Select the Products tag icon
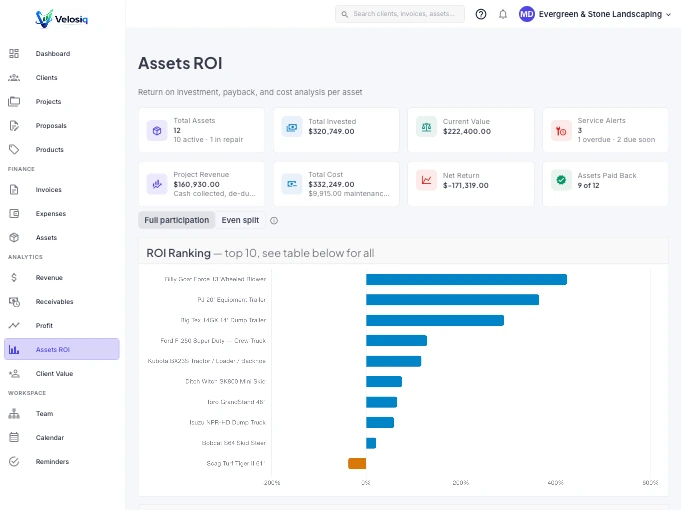The image size is (681, 510). (14, 149)
